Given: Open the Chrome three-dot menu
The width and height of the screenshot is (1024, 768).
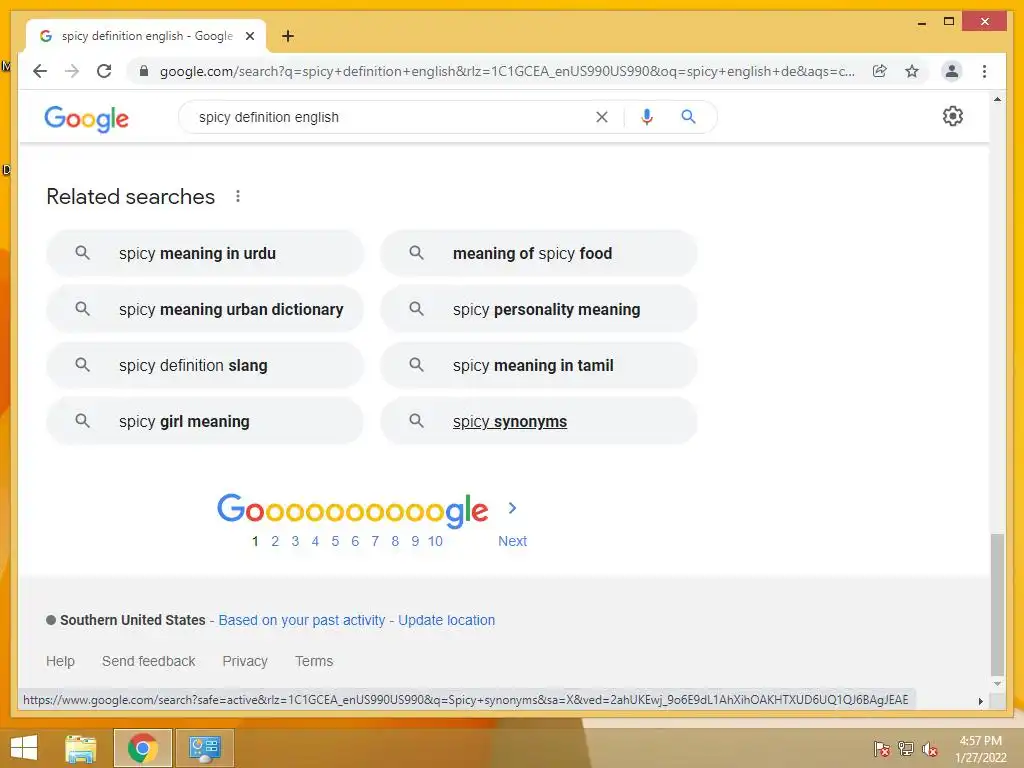Looking at the screenshot, I should pyautogui.click(x=984, y=71).
